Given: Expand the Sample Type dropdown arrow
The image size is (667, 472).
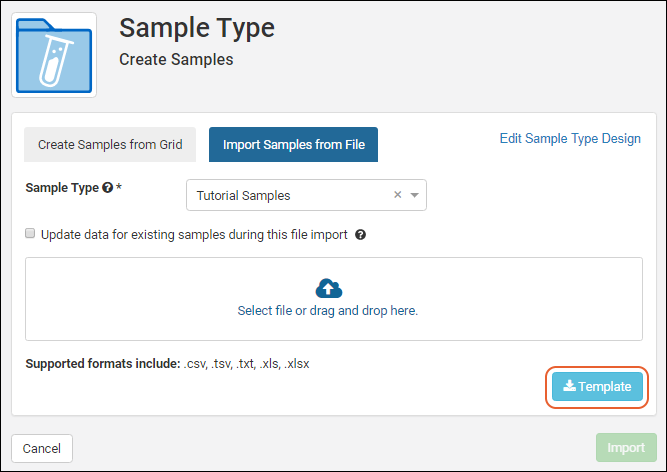Looking at the screenshot, I should (x=414, y=196).
